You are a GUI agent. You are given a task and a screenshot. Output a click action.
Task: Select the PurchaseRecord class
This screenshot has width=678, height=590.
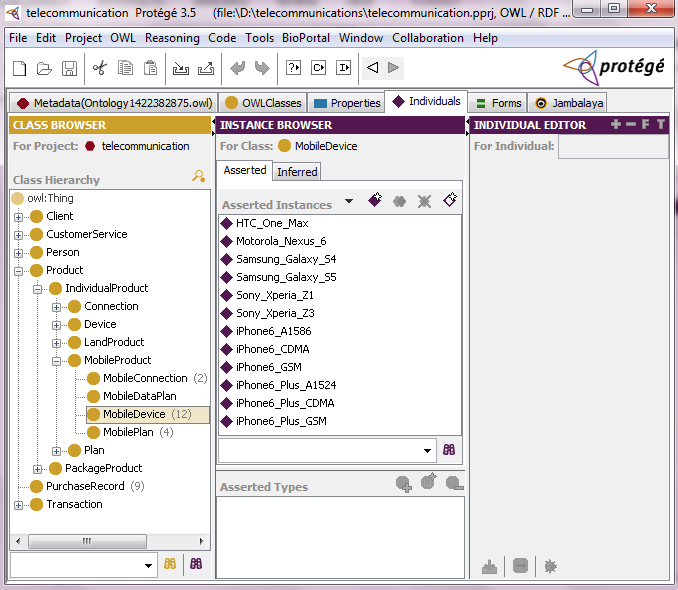(87, 486)
